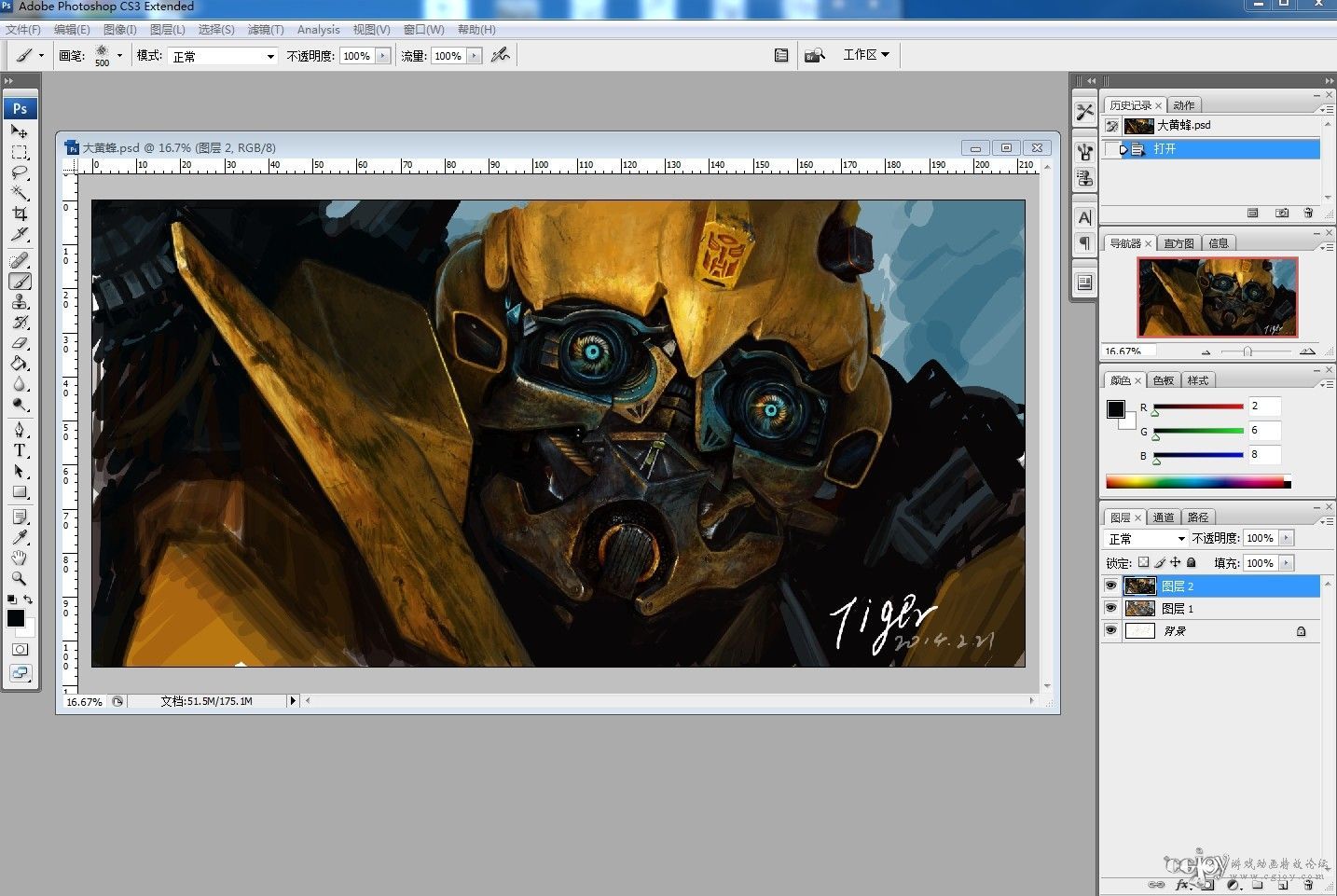Select the Burn tool
The height and width of the screenshot is (896, 1337).
20,405
